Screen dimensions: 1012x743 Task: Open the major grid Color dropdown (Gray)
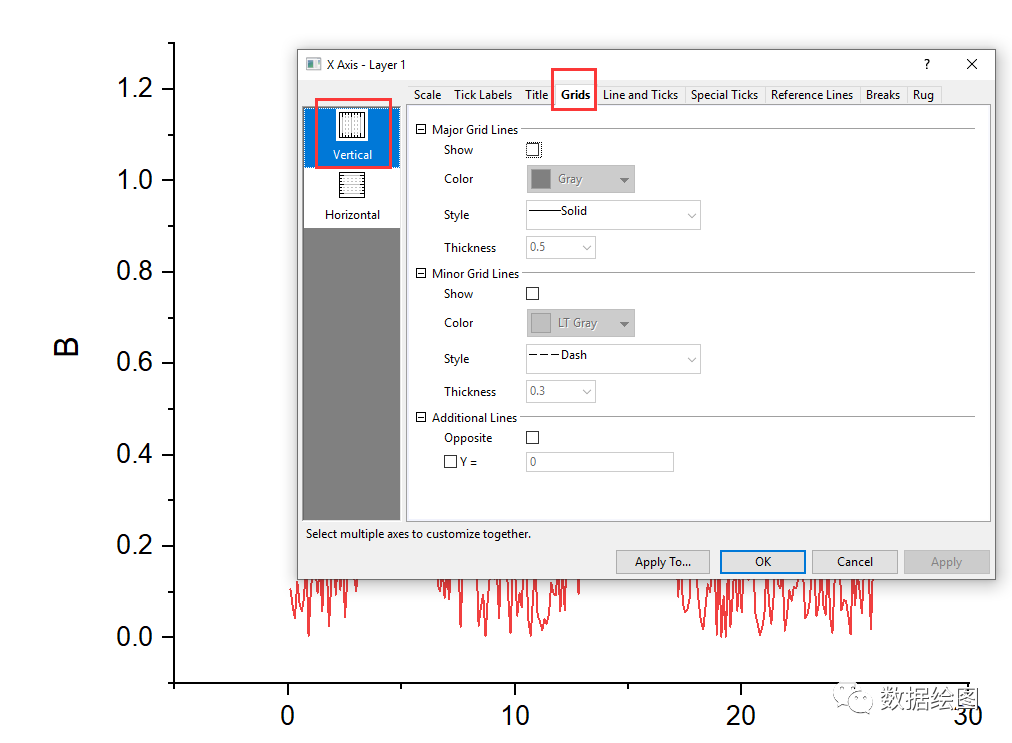(580, 179)
